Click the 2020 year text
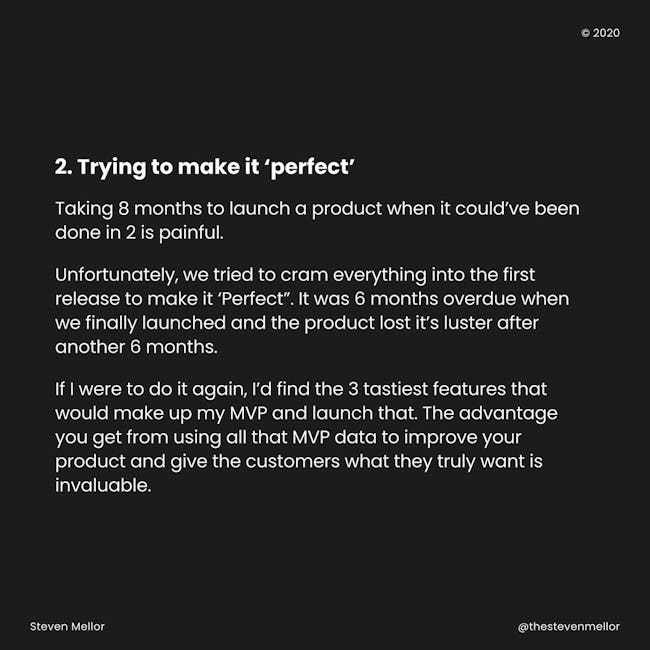The width and height of the screenshot is (650, 650). click(x=606, y=33)
